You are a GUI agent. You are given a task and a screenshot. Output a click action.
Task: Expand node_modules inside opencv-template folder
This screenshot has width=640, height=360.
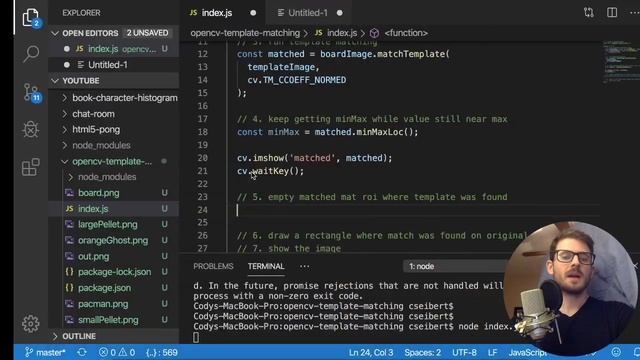(70, 177)
